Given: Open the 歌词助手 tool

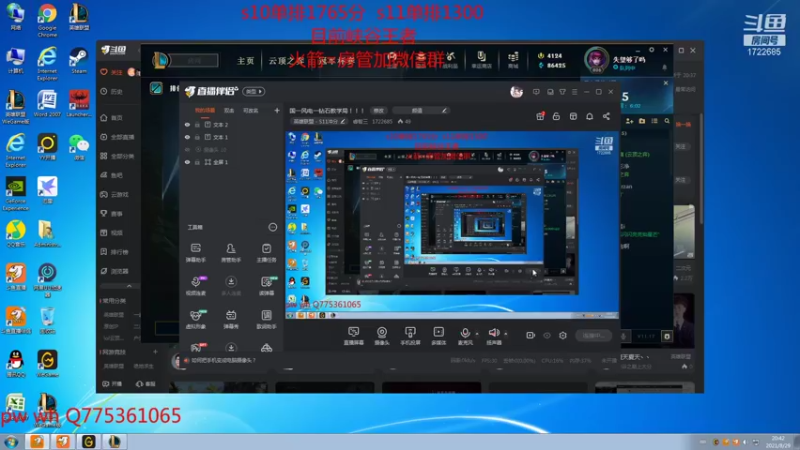Looking at the screenshot, I should click(266, 319).
